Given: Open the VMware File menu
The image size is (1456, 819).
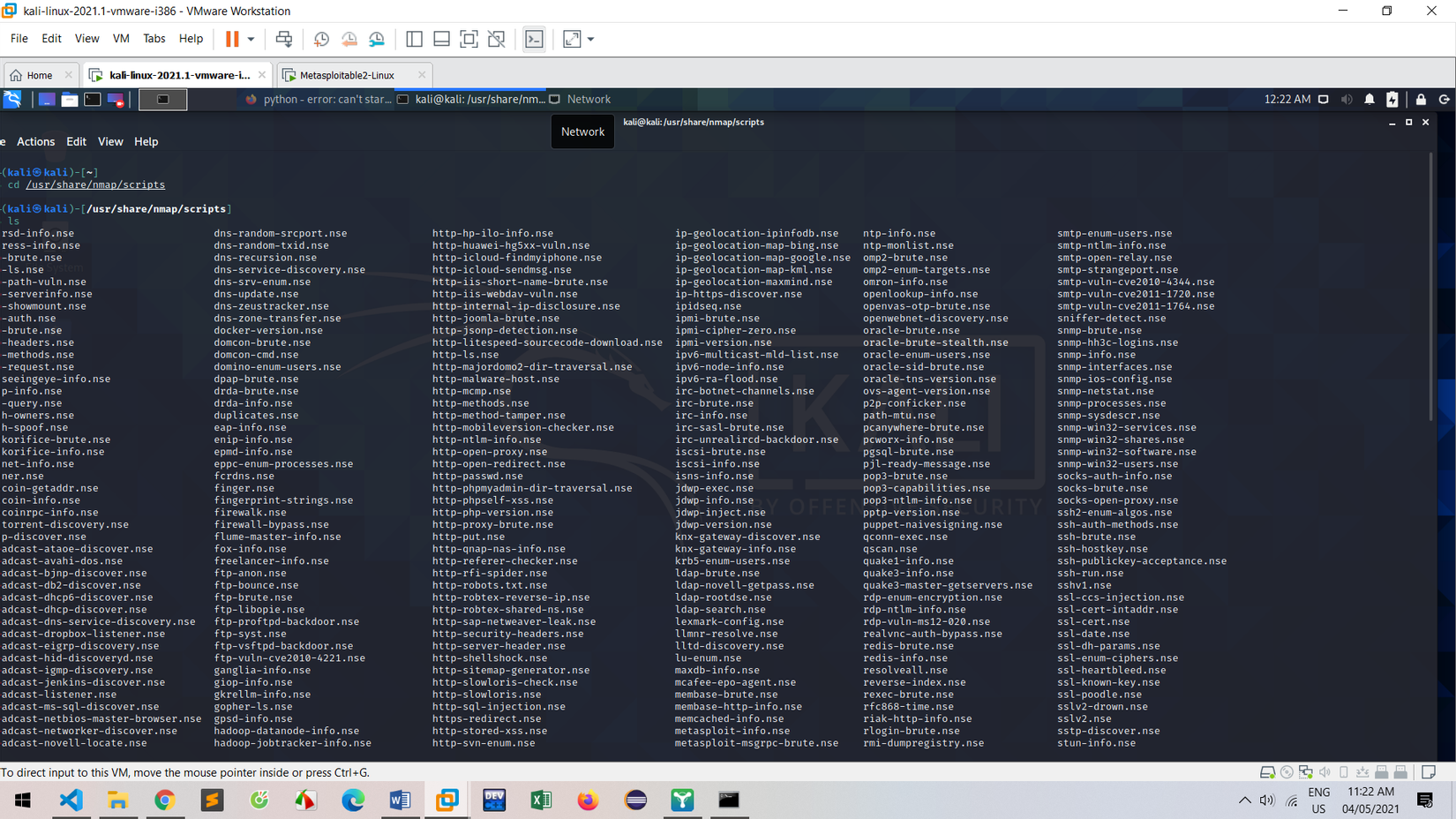Looking at the screenshot, I should [x=19, y=39].
